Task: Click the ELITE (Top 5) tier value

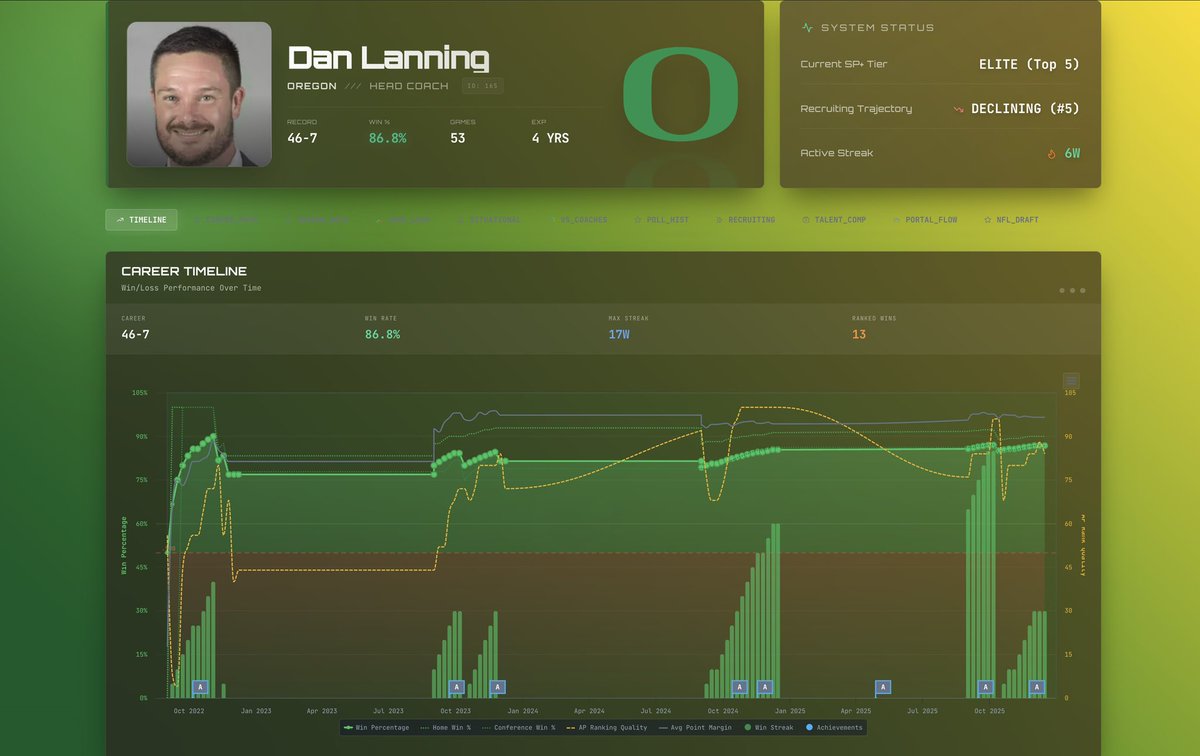Action: (1029, 64)
